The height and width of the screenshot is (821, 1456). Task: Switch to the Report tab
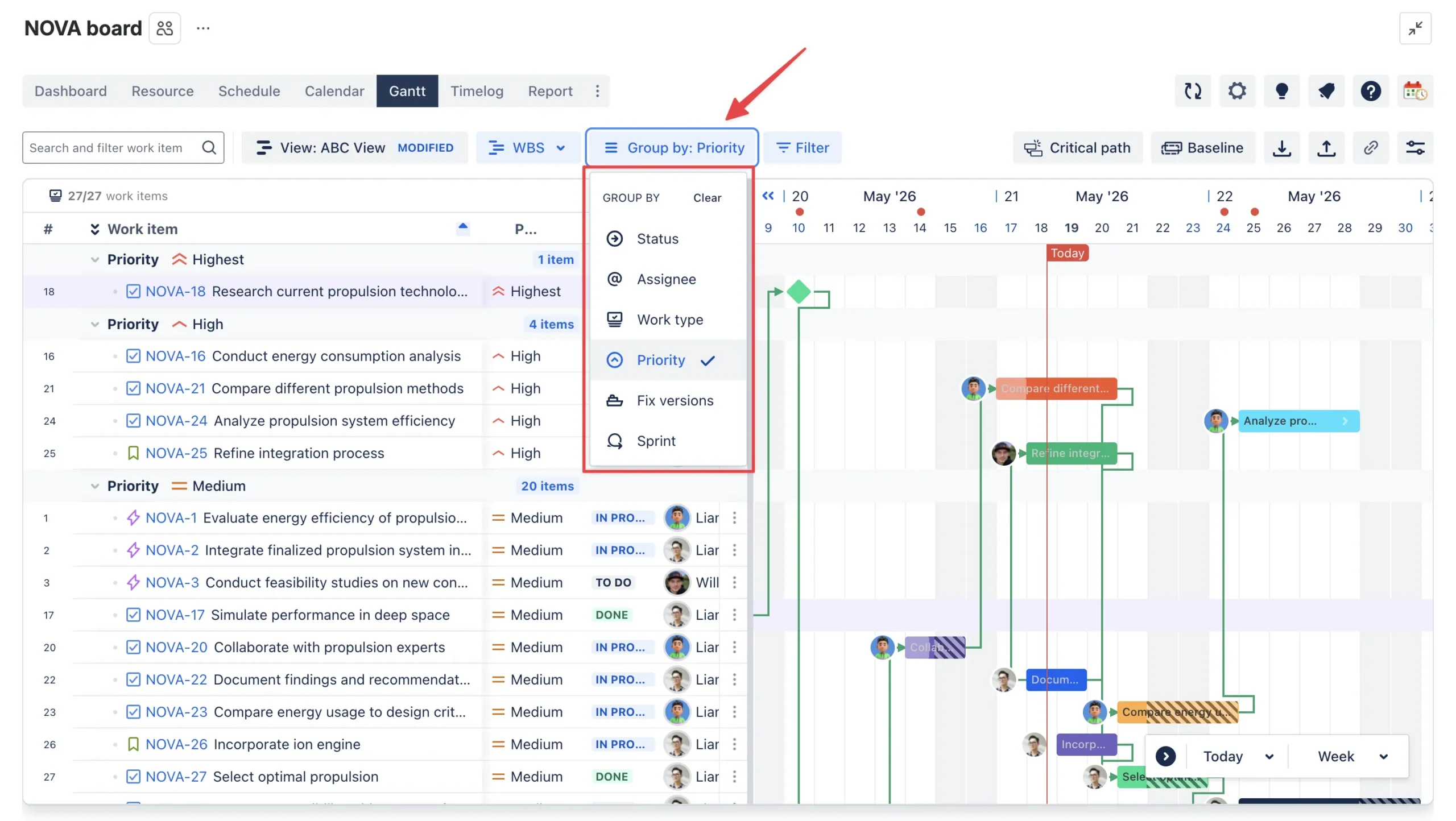coord(550,91)
